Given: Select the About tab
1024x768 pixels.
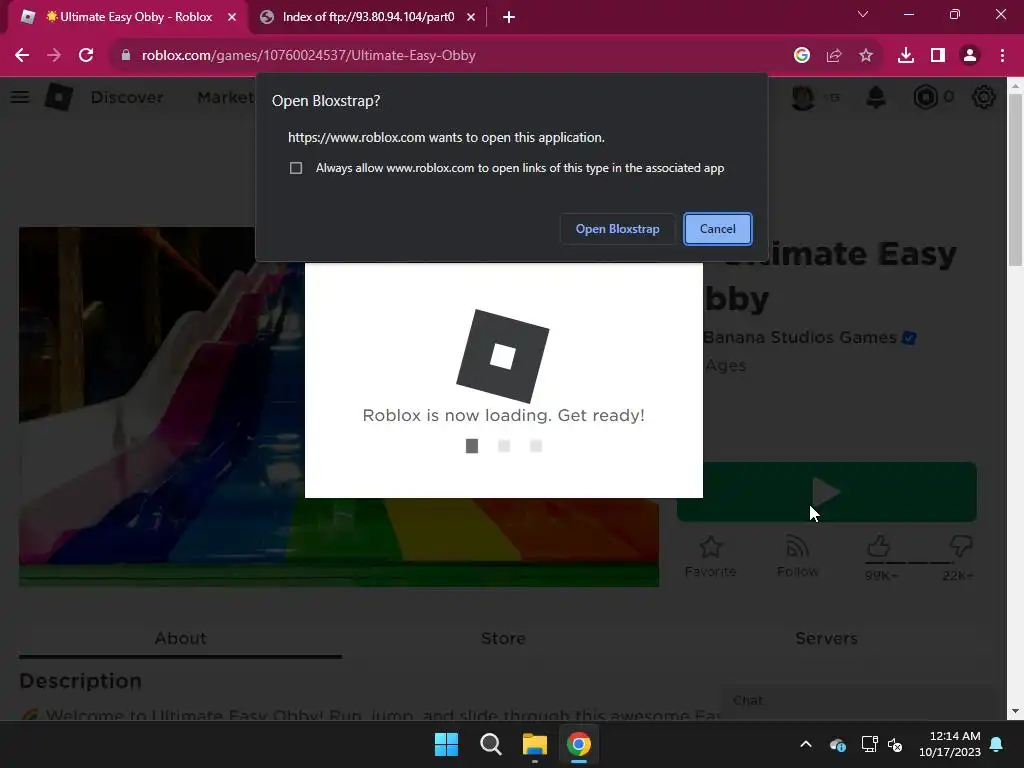Looking at the screenshot, I should (180, 639).
